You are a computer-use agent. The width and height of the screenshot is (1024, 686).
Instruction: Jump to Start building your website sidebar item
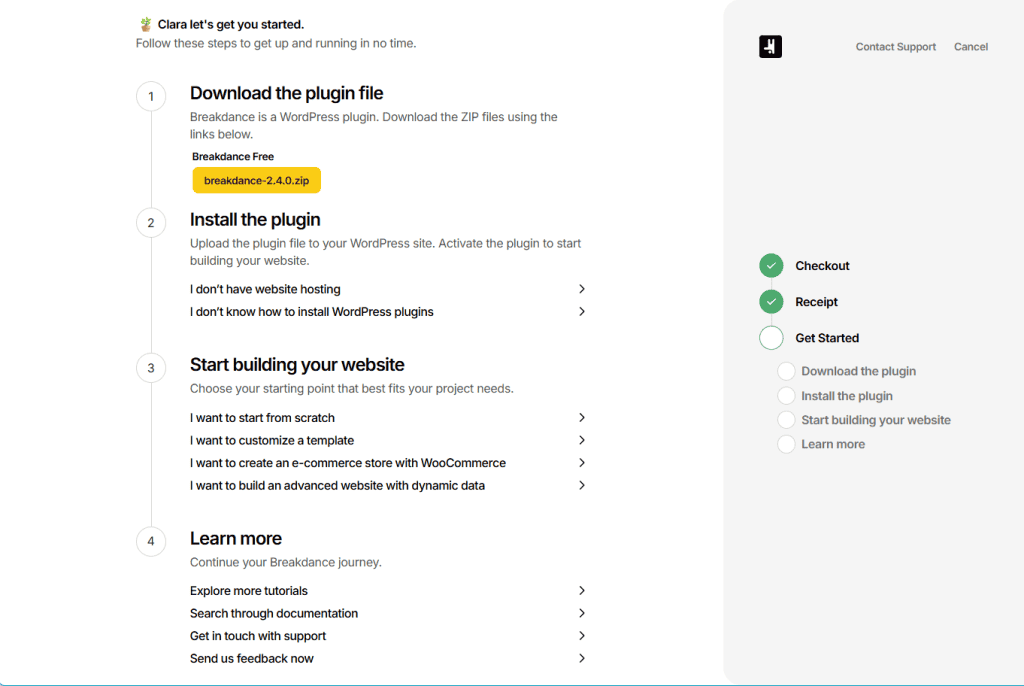click(876, 420)
